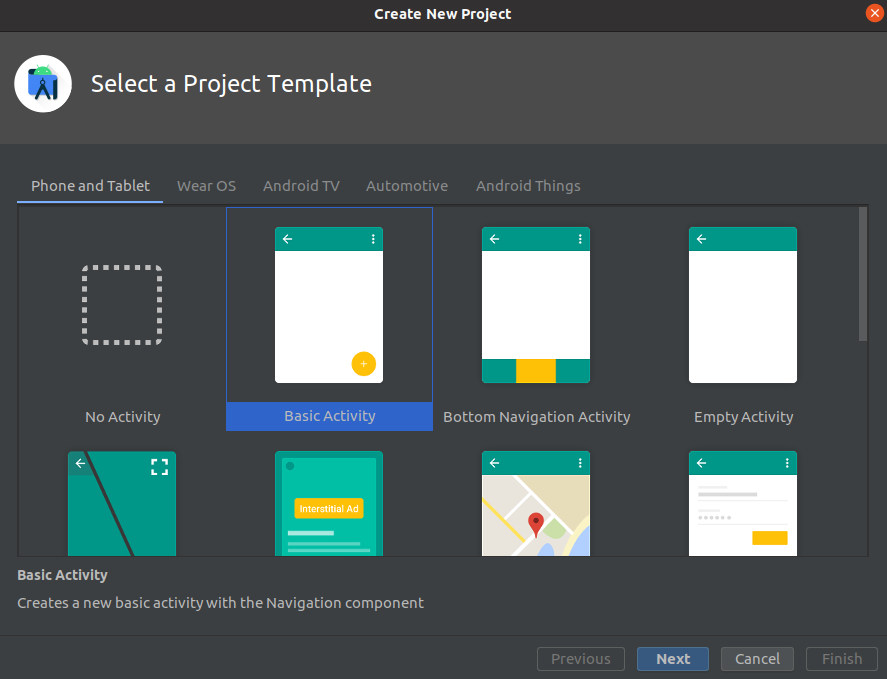Screen dimensions: 887x679
Task: Select the No Activity dashed square template
Action: (x=122, y=306)
